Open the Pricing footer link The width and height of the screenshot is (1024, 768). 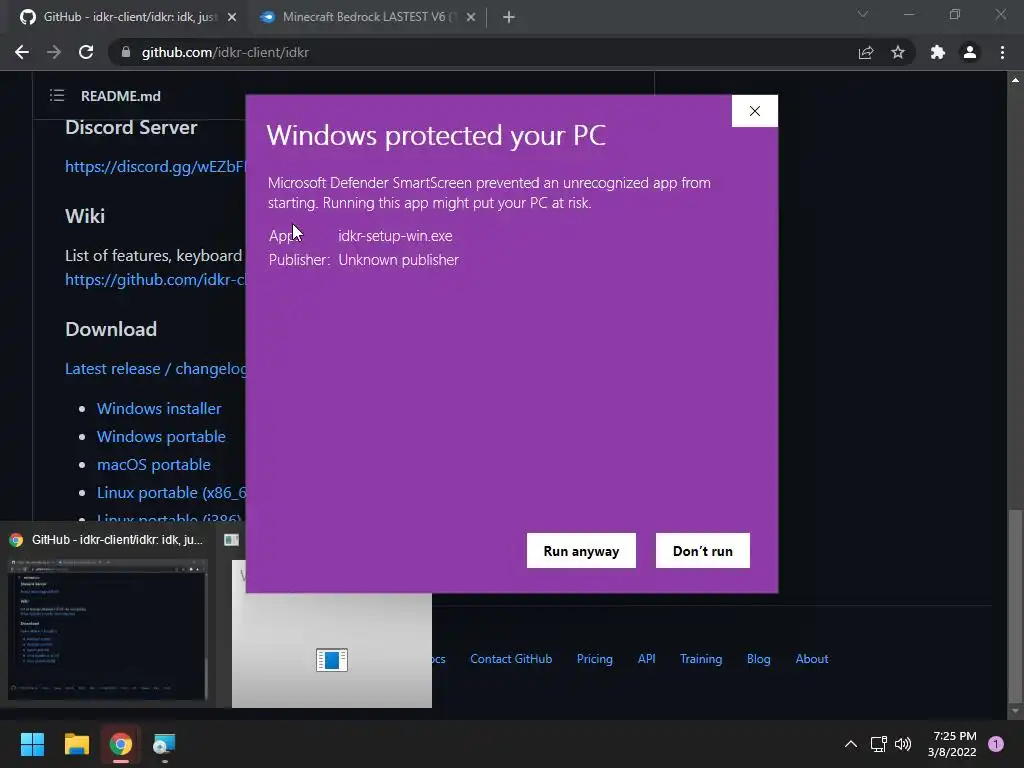[x=594, y=659]
